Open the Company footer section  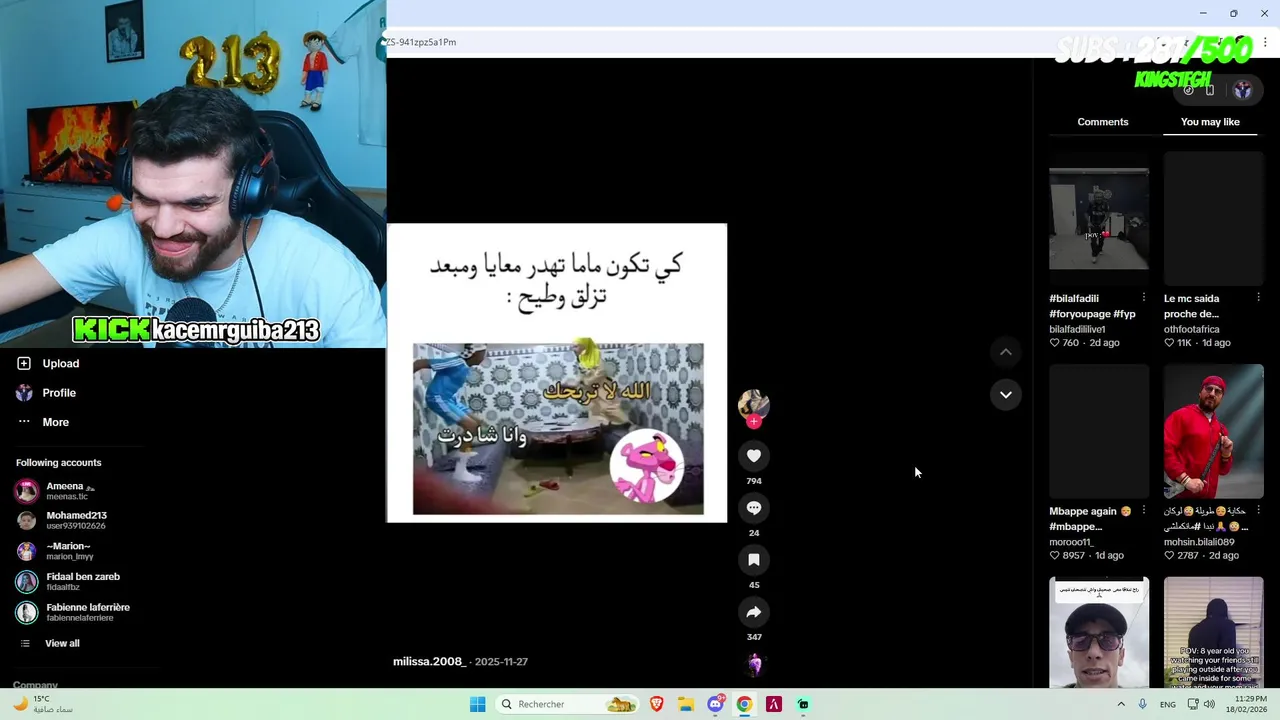pyautogui.click(x=35, y=685)
